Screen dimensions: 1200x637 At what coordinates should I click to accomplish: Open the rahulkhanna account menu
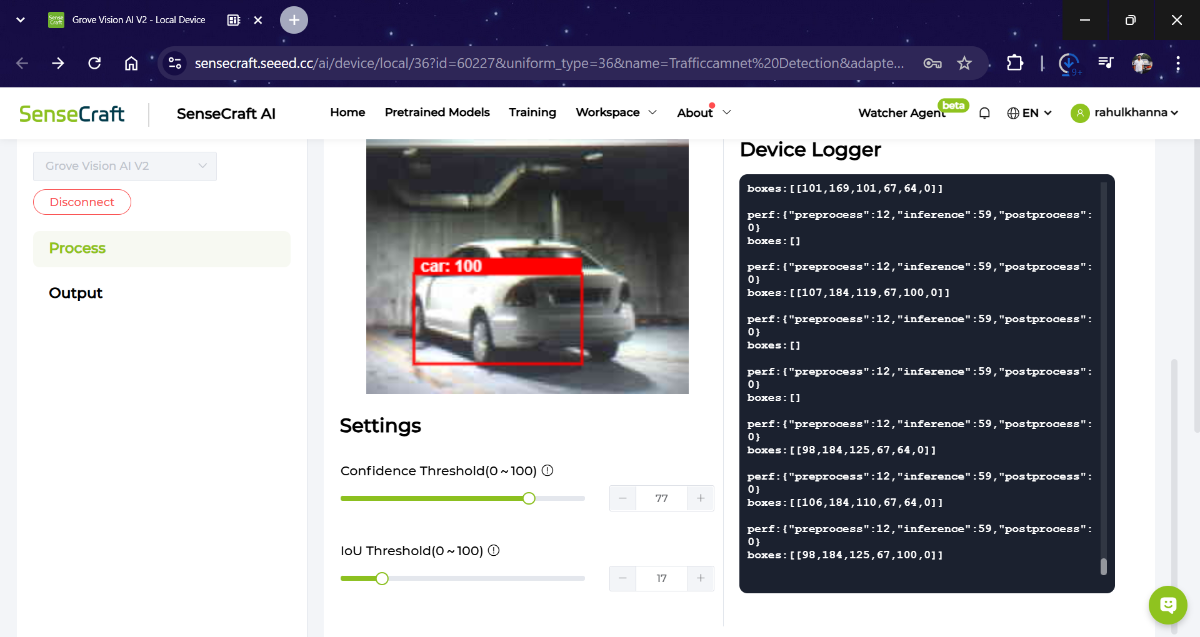click(1125, 113)
